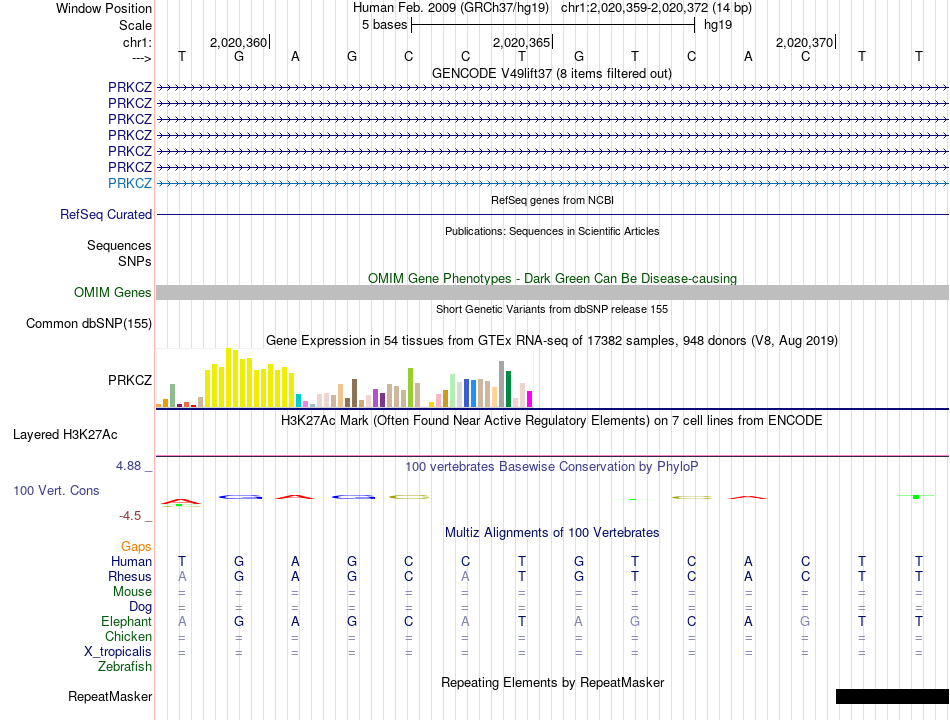Click 'Human Feb. 2009 (GRCh37/hg19)' assembly text
The height and width of the screenshot is (720, 950).
[451, 8]
